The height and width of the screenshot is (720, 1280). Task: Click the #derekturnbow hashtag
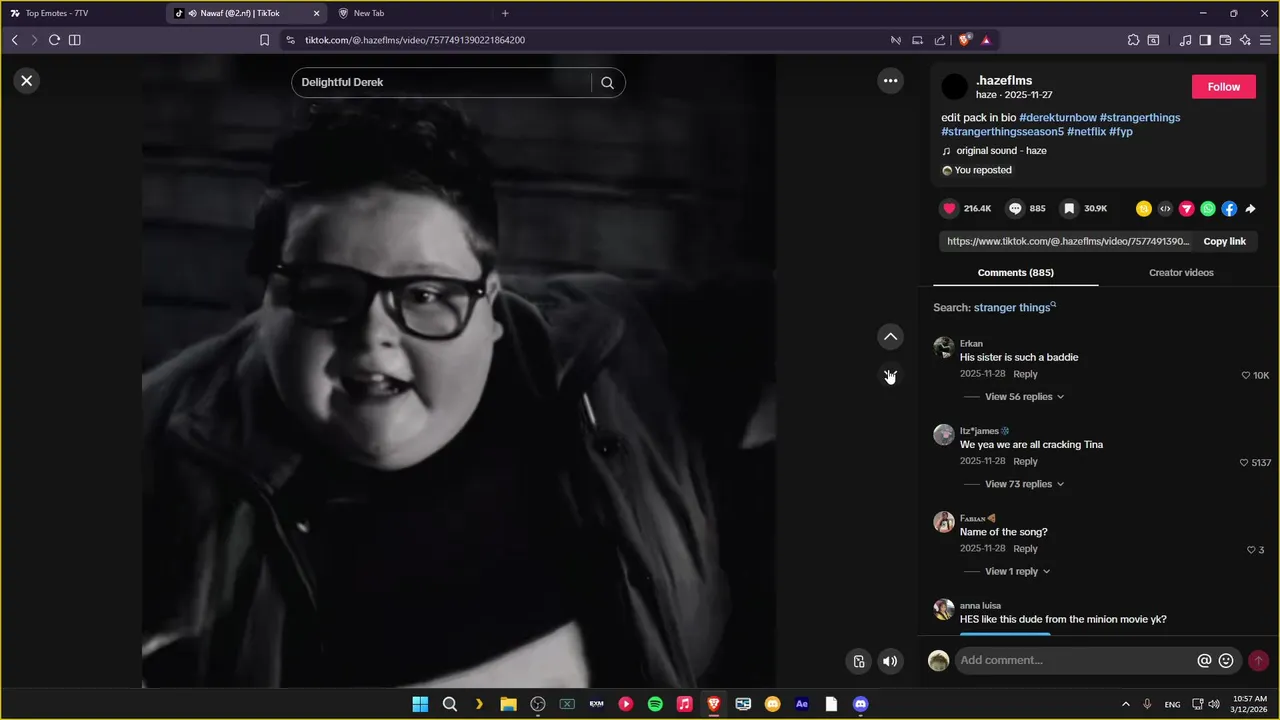1058,117
